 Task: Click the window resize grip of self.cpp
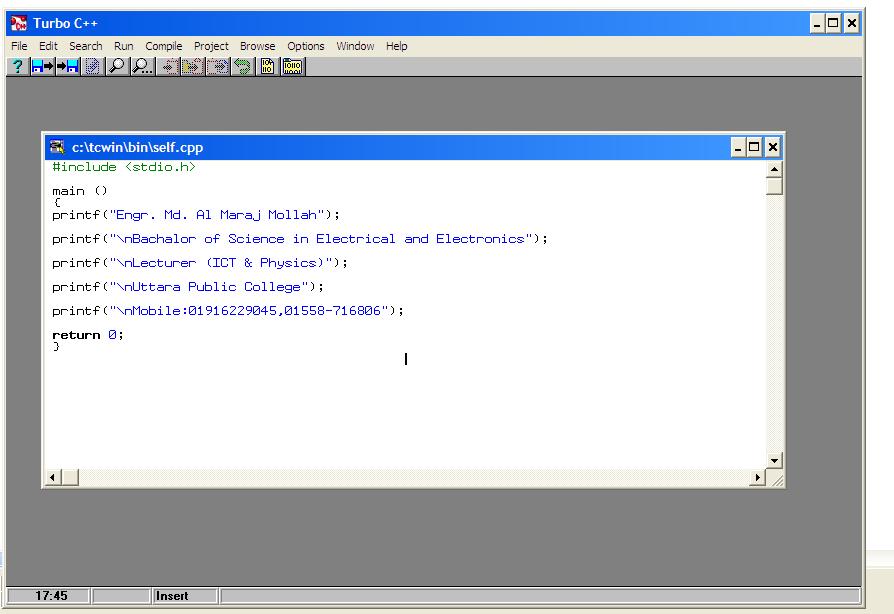coord(776,479)
